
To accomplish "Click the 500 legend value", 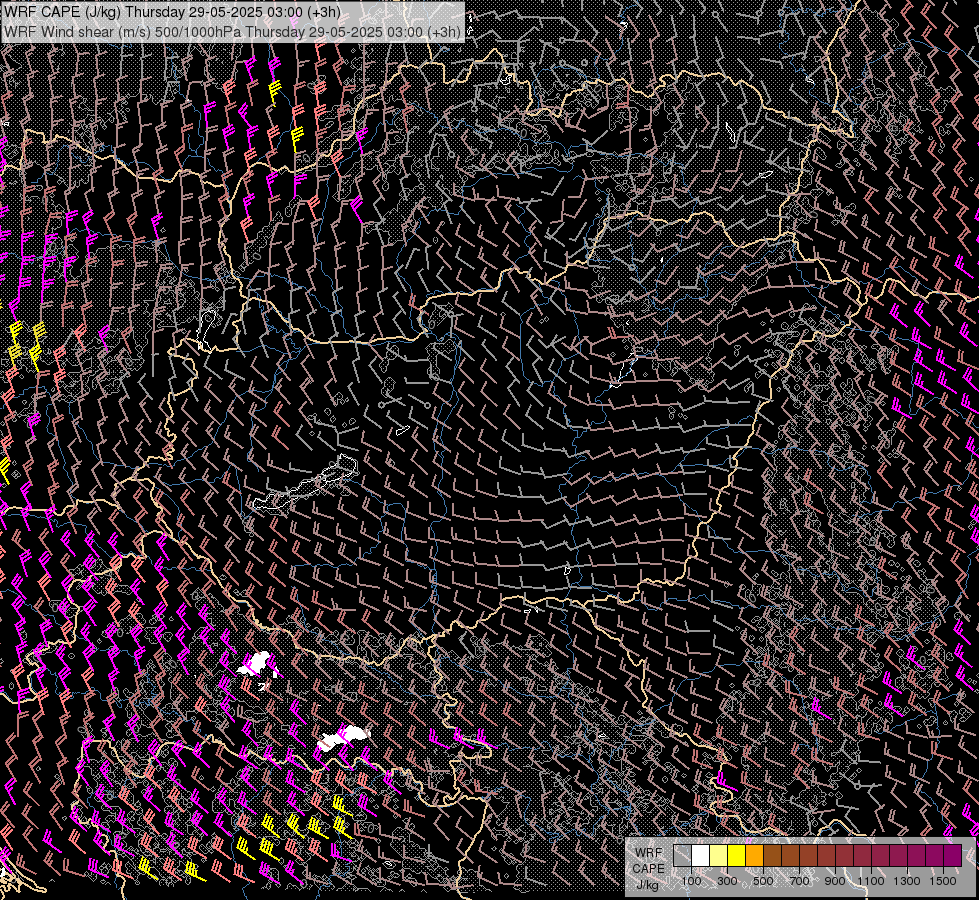I will pos(763,881).
